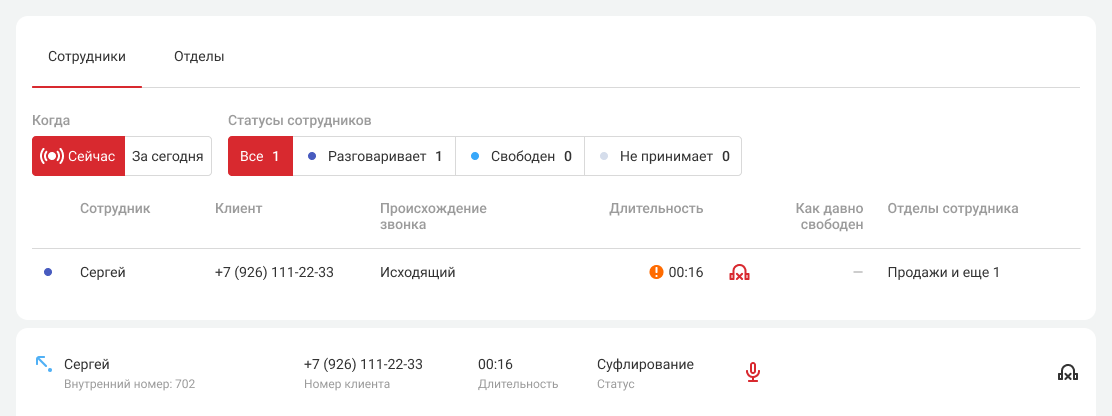Click the Как давно свободен column header
This screenshot has height=416, width=1112.
[829, 216]
